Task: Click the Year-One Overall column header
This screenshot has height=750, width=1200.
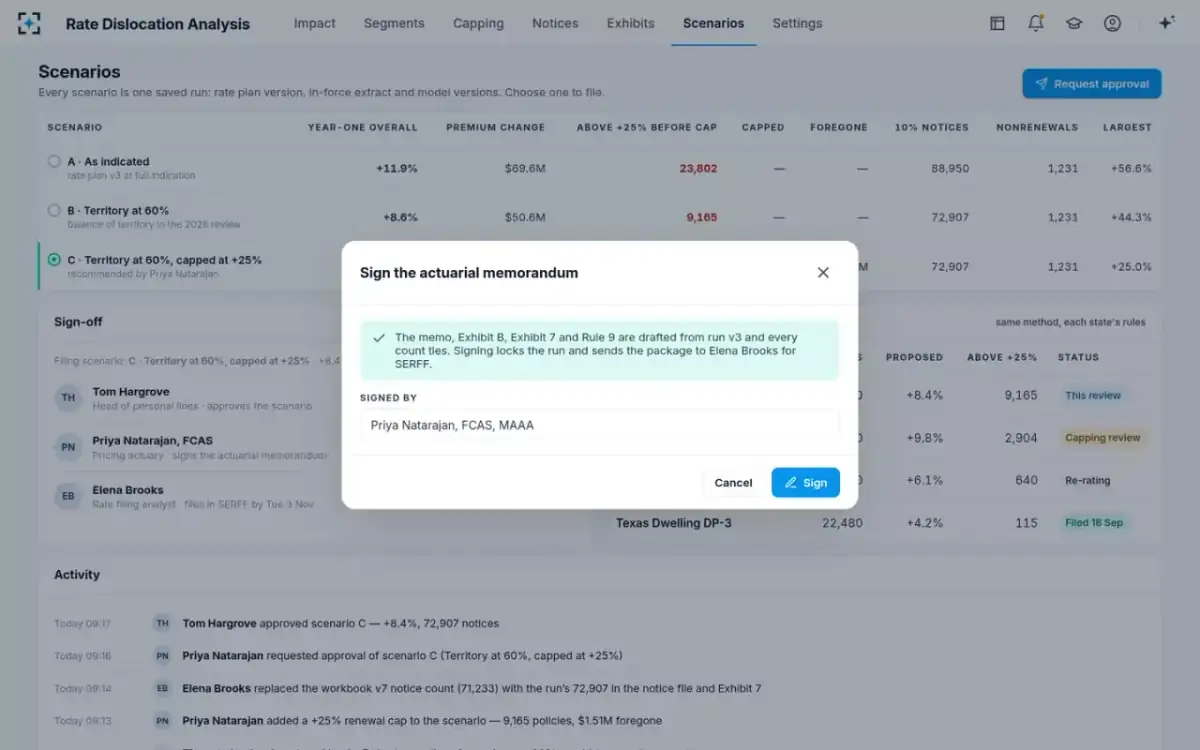Action: pos(363,128)
